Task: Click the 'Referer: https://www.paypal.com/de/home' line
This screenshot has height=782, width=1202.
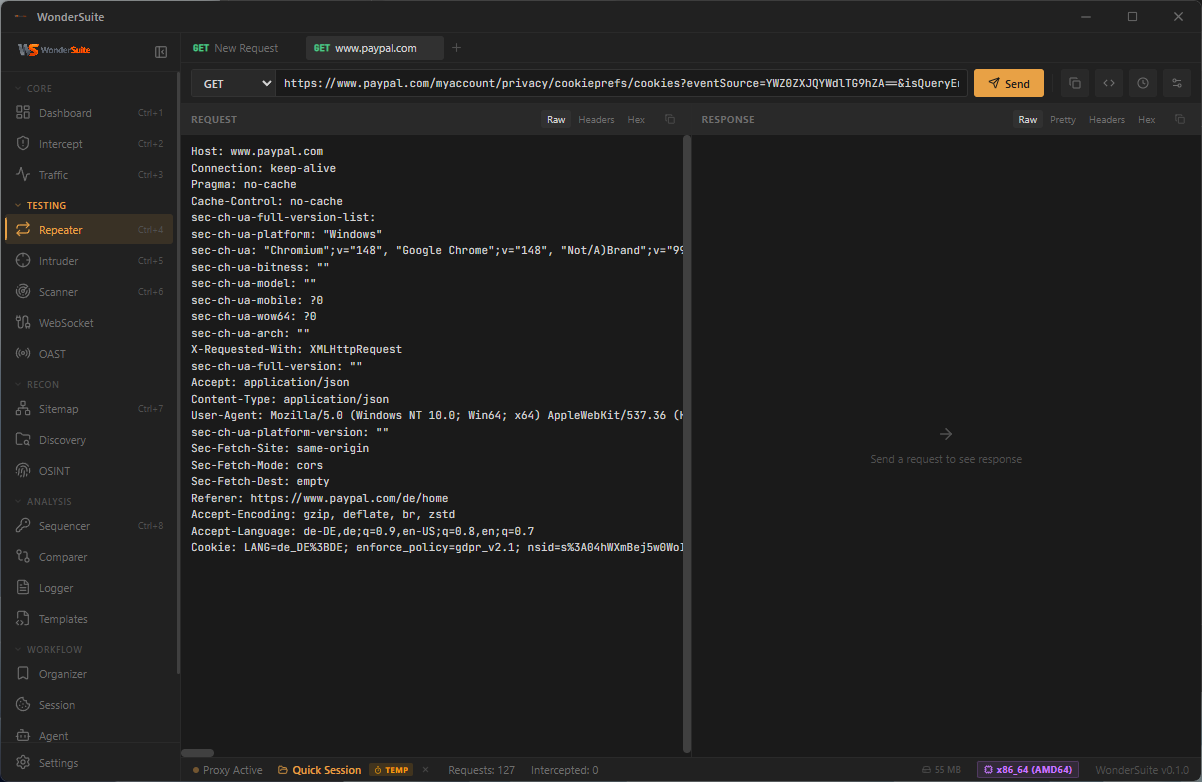Action: (x=320, y=498)
